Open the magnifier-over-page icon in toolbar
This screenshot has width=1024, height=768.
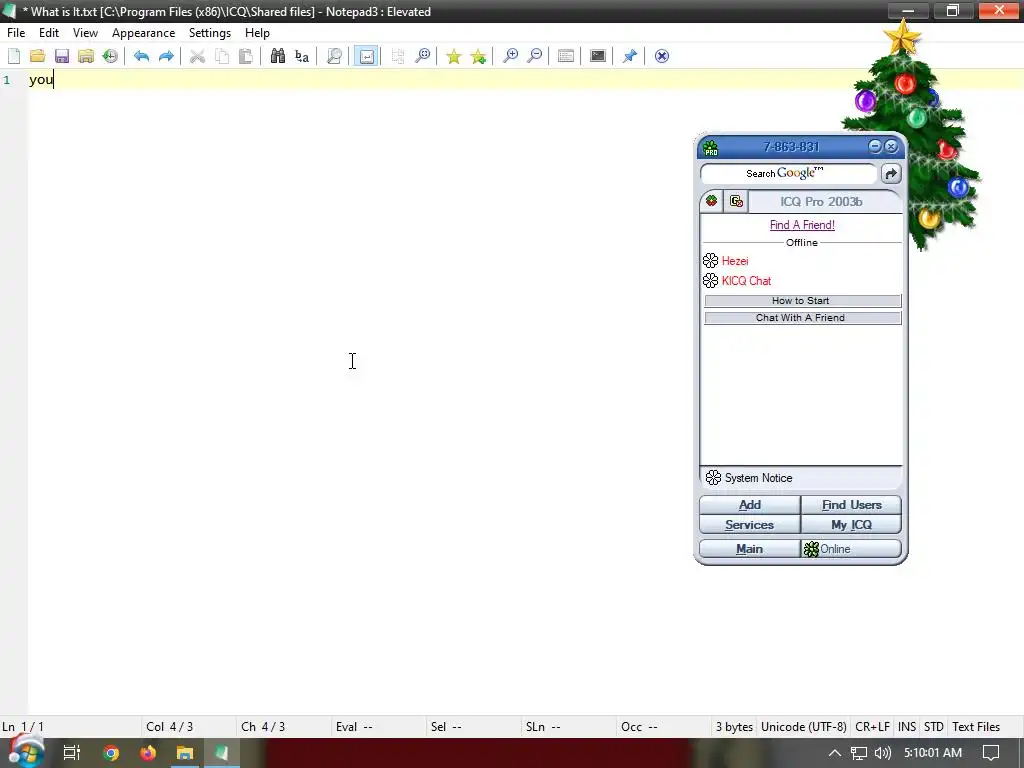[334, 56]
